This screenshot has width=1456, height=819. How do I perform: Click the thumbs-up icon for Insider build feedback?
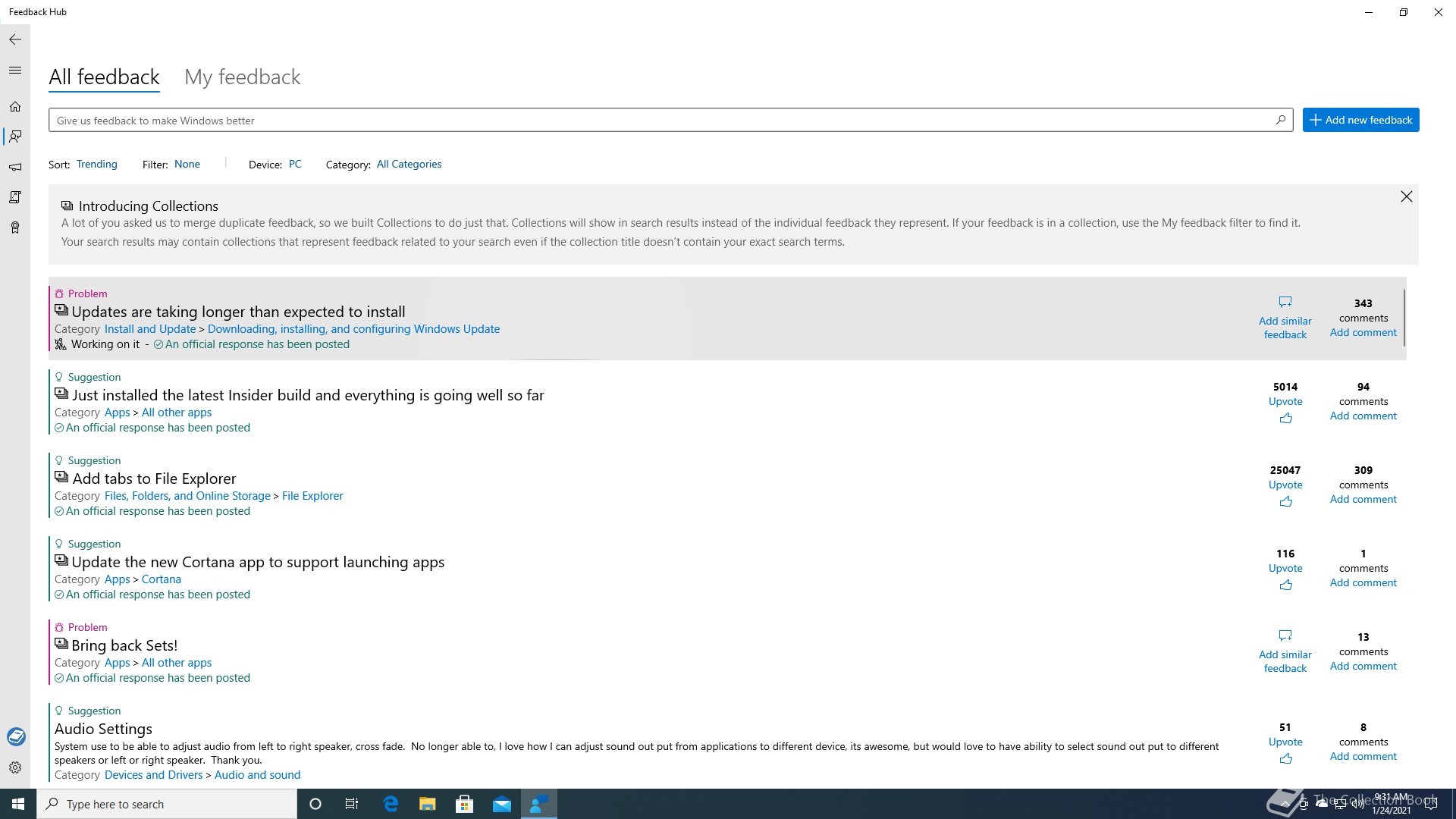[x=1286, y=419]
